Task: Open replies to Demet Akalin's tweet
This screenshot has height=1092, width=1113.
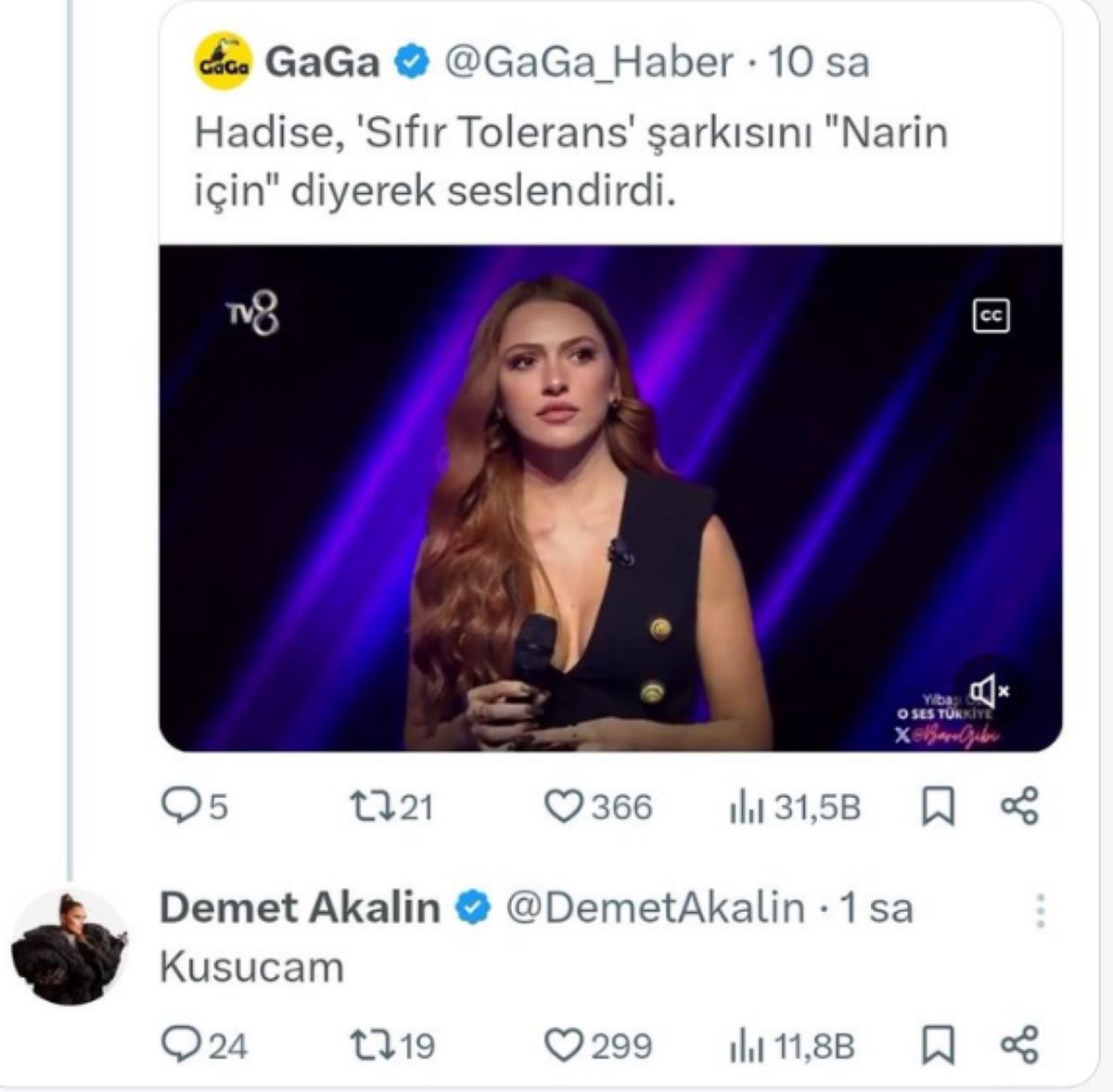Action: coord(176,1046)
